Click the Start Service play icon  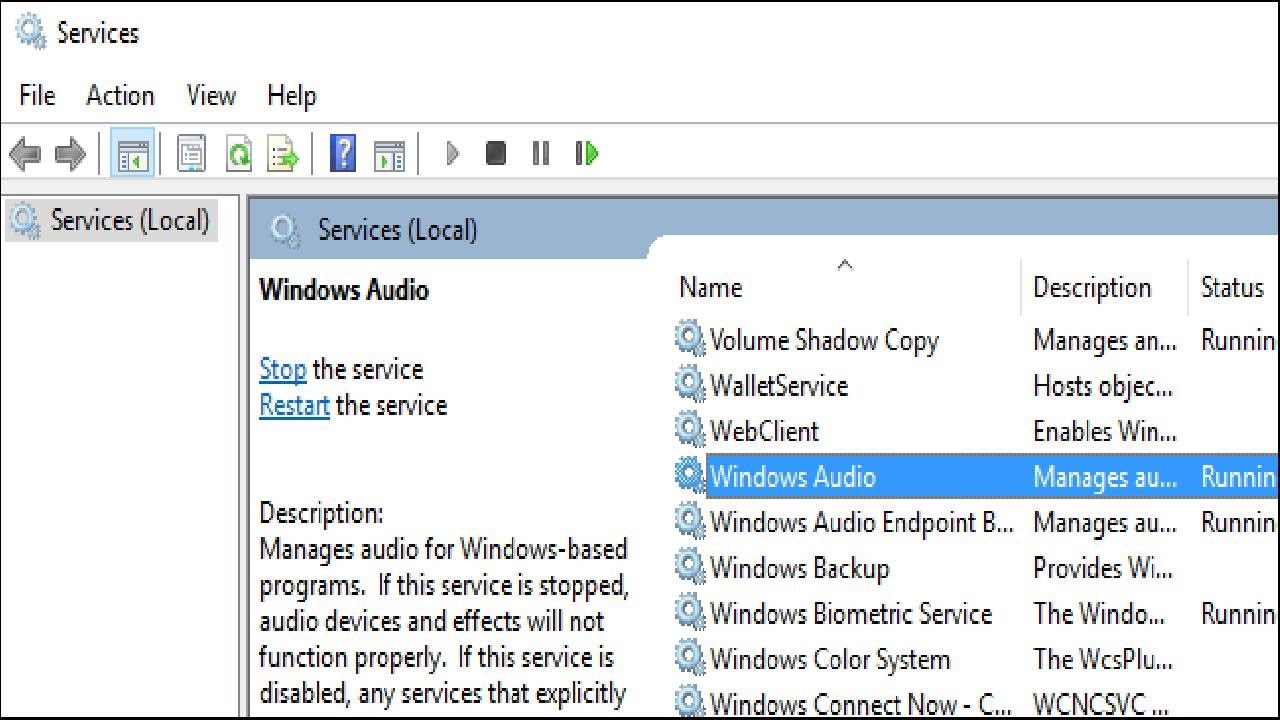point(452,153)
